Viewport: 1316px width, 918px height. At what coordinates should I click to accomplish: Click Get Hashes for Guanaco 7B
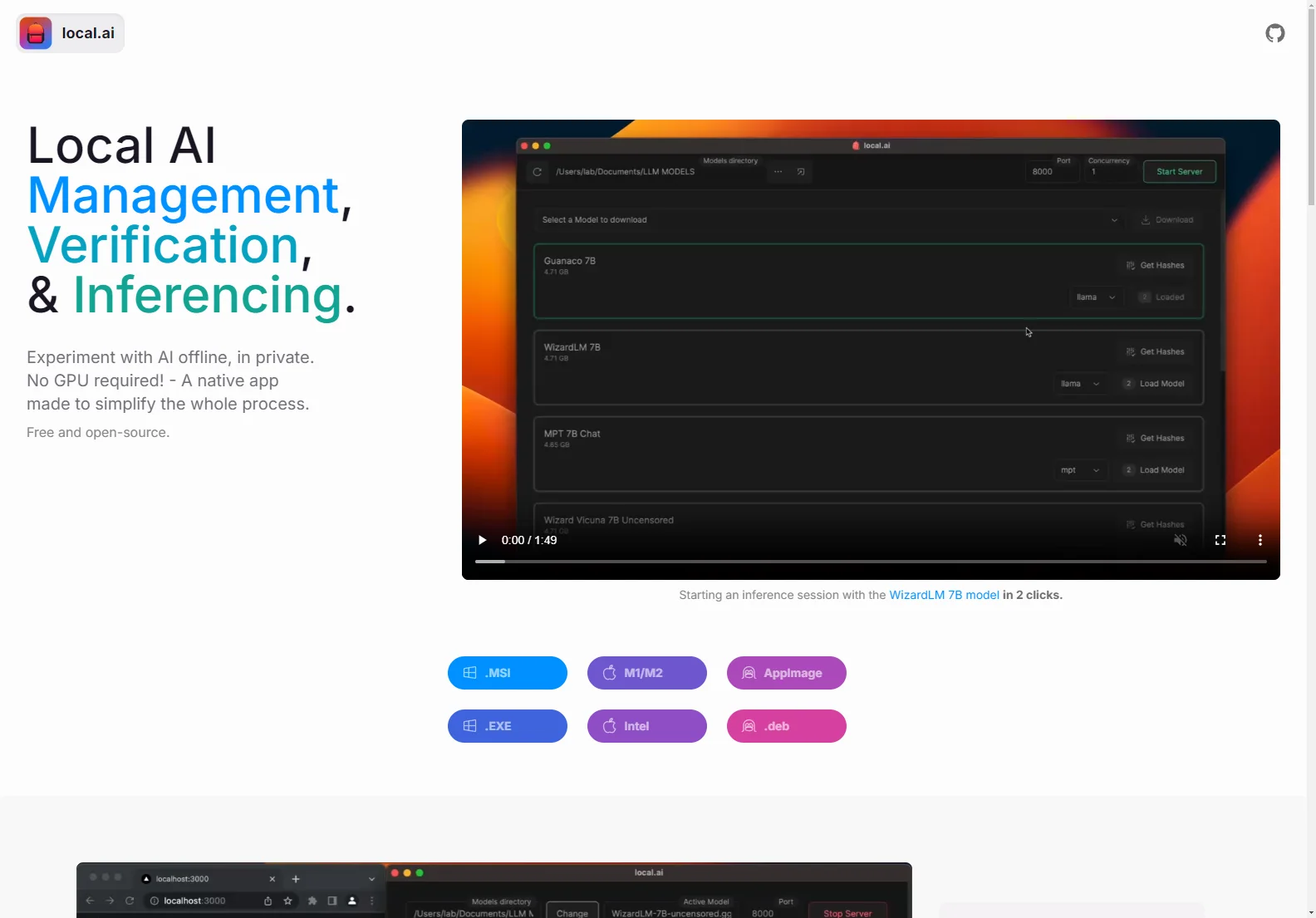(1156, 265)
